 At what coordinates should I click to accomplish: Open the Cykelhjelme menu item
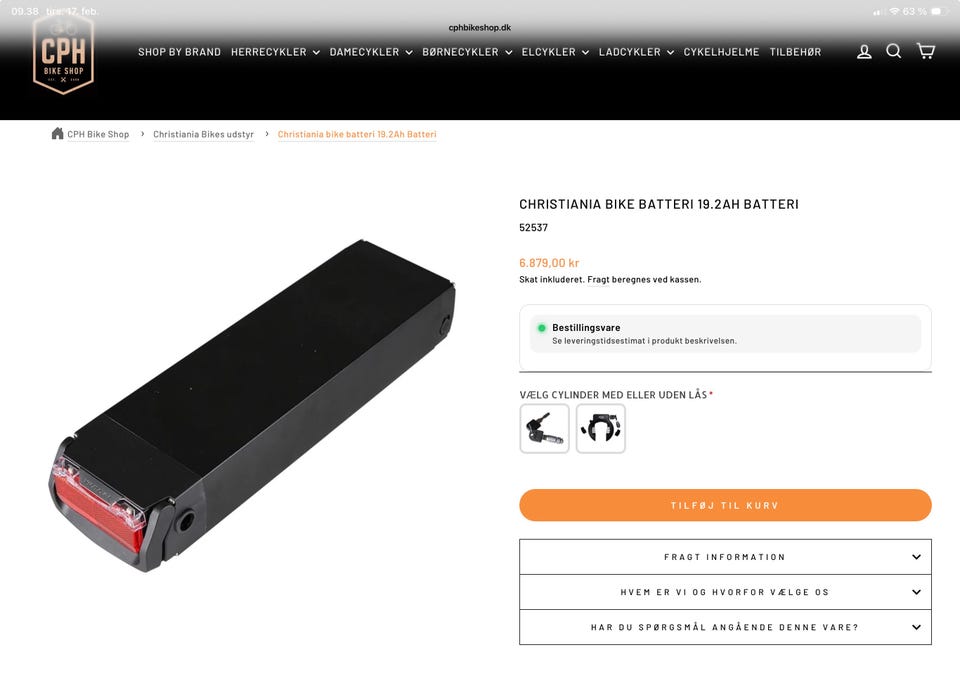pos(721,52)
